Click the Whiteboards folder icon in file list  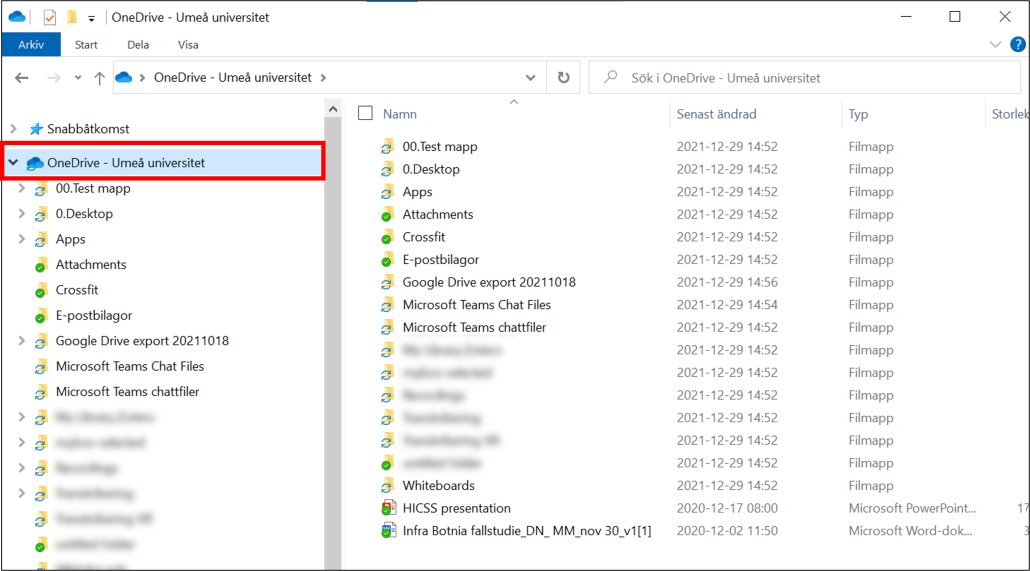coord(388,486)
